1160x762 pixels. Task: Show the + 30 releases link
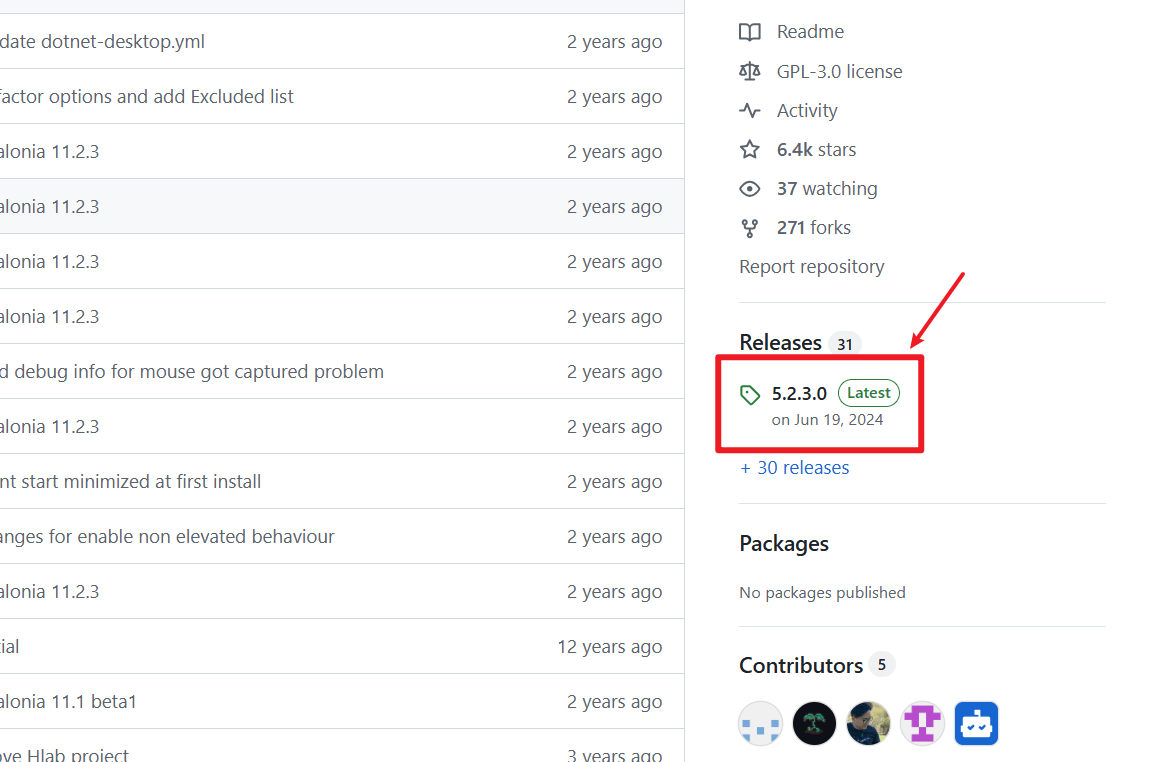795,468
